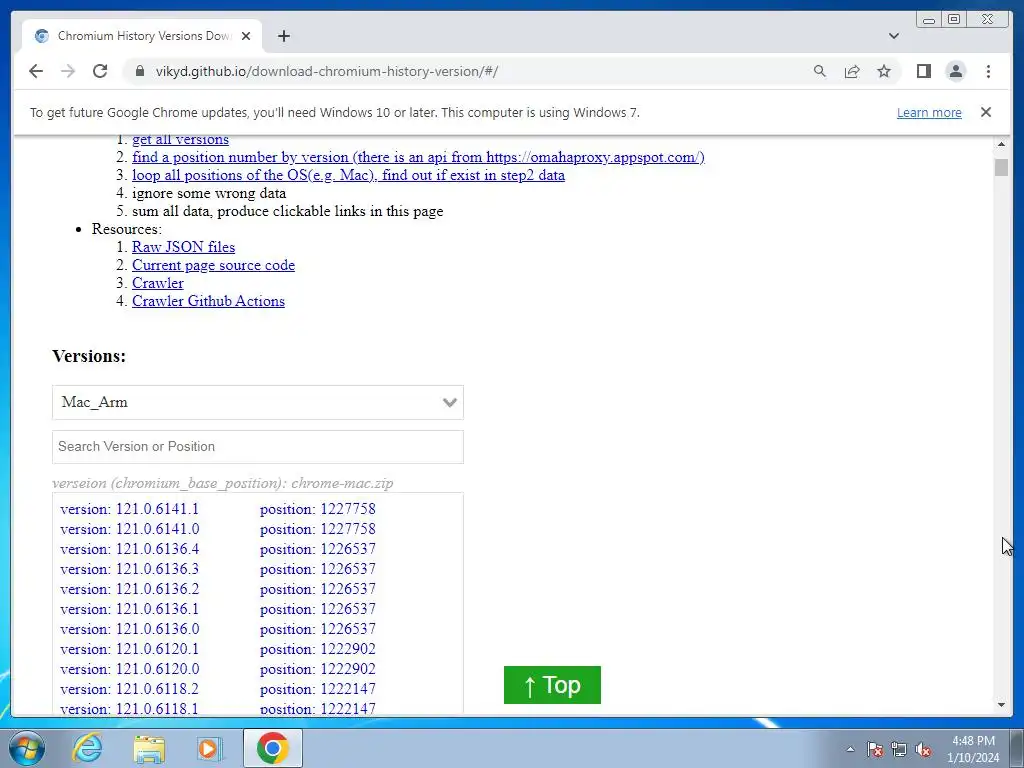Click the address bar URL
The width and height of the screenshot is (1024, 768).
pyautogui.click(x=327, y=71)
